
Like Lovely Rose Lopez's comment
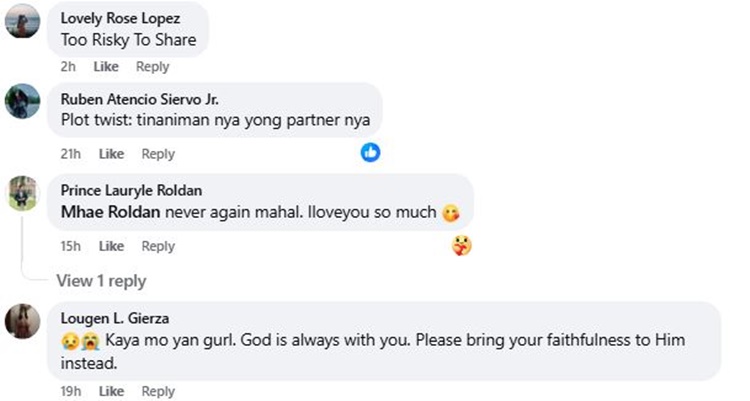pyautogui.click(x=105, y=66)
